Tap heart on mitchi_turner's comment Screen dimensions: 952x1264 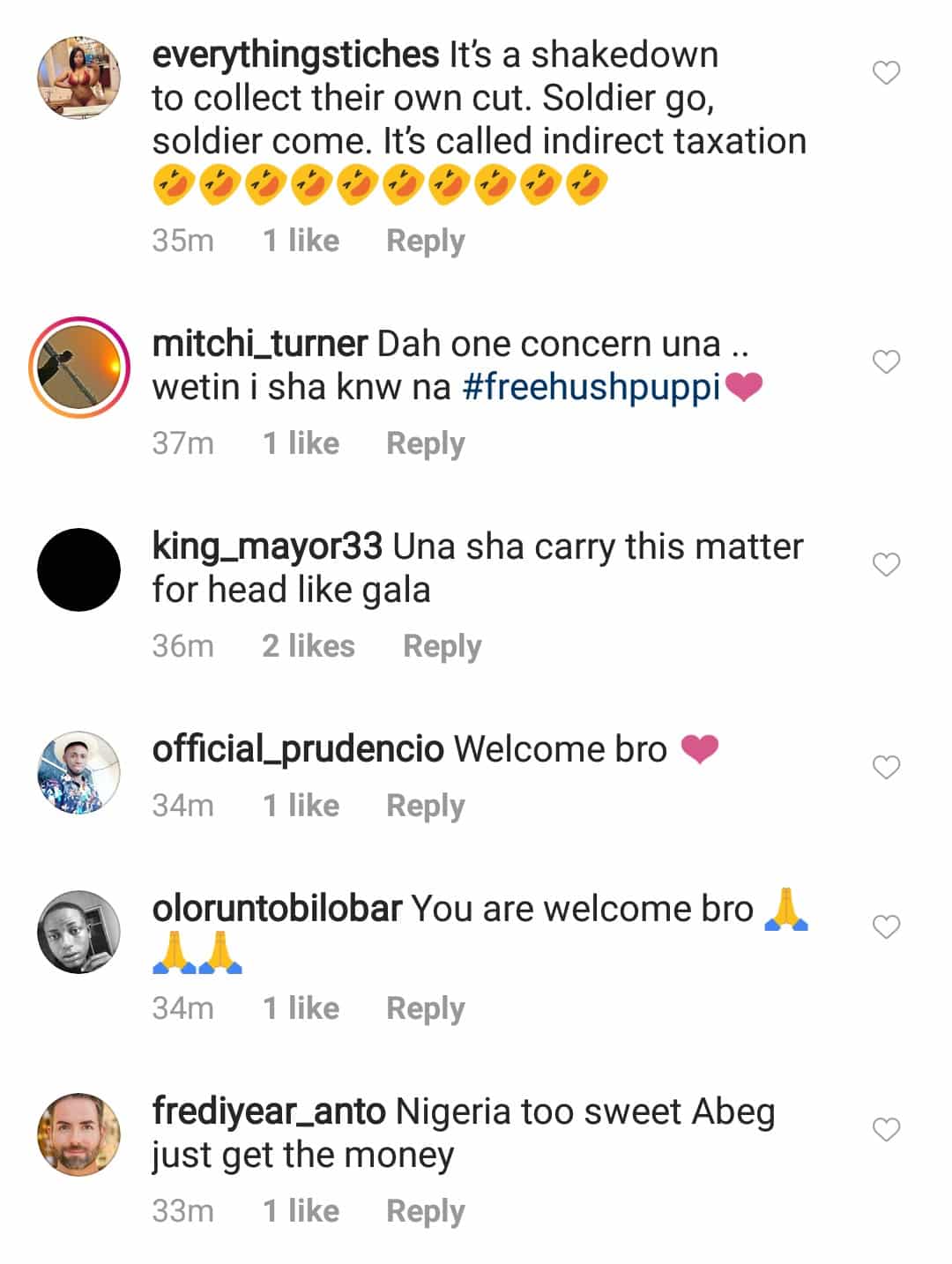(x=886, y=362)
